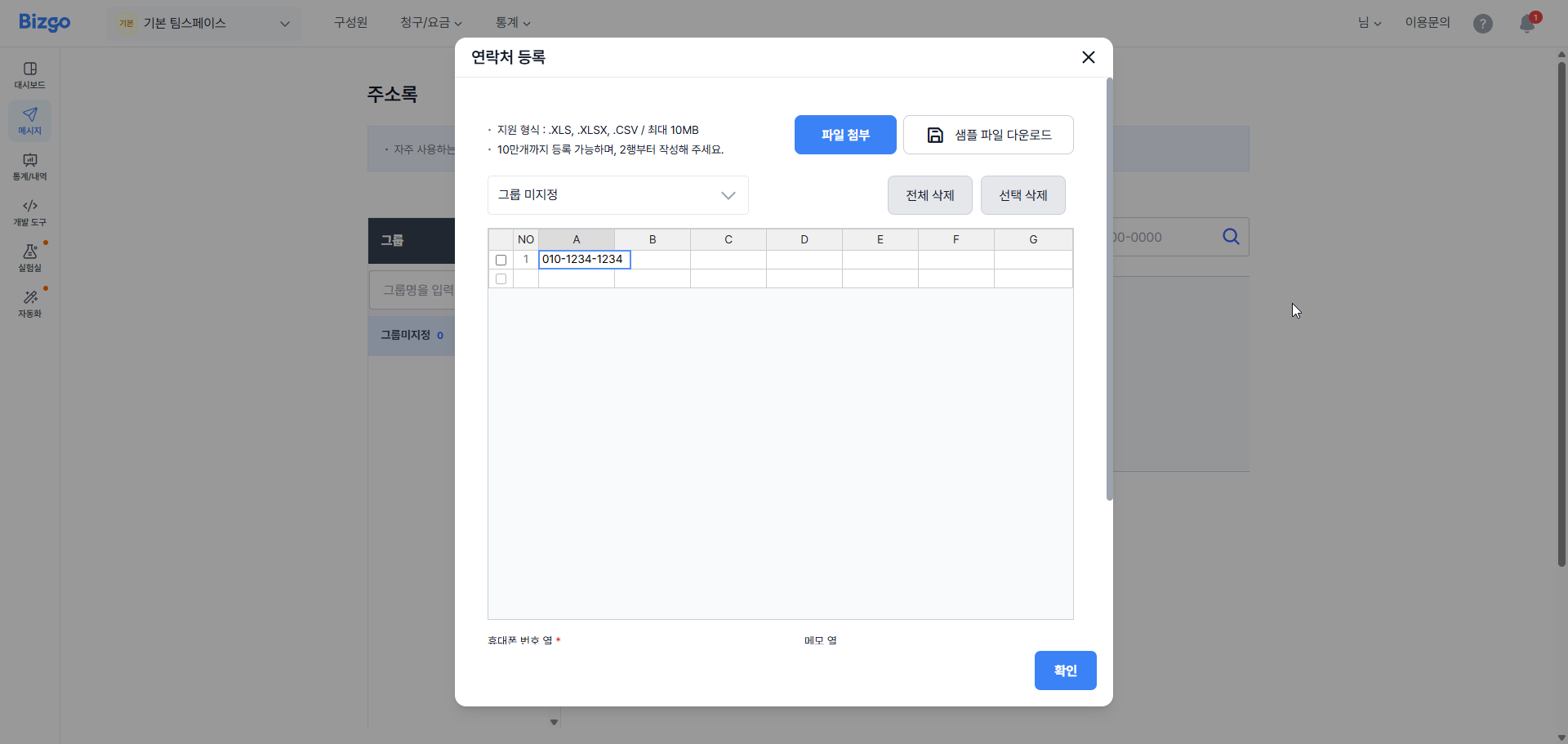The width and height of the screenshot is (1568, 744).
Task: Open the 개발 도구 sidebar section
Action: (x=29, y=212)
